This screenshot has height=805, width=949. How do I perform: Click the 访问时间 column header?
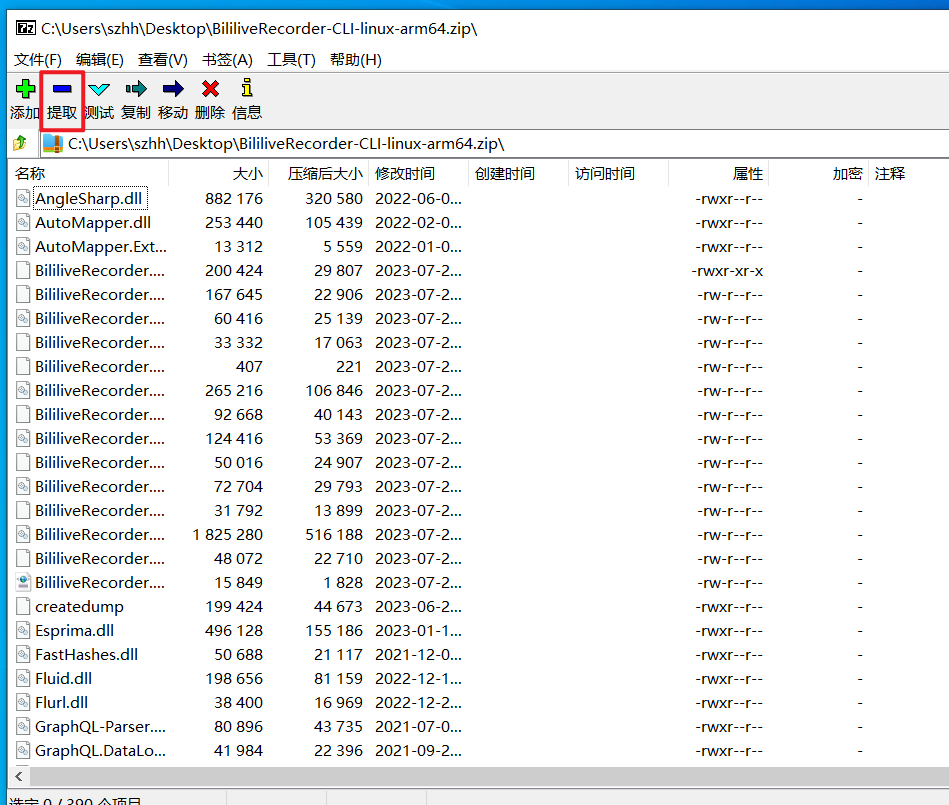tap(618, 174)
